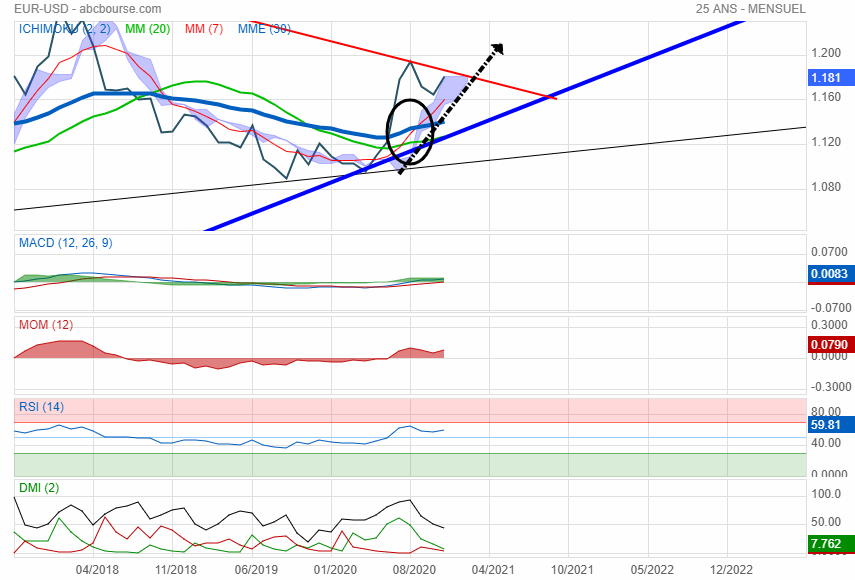Select the blue MME (30) legend label
The image size is (855, 580).
[264, 29]
